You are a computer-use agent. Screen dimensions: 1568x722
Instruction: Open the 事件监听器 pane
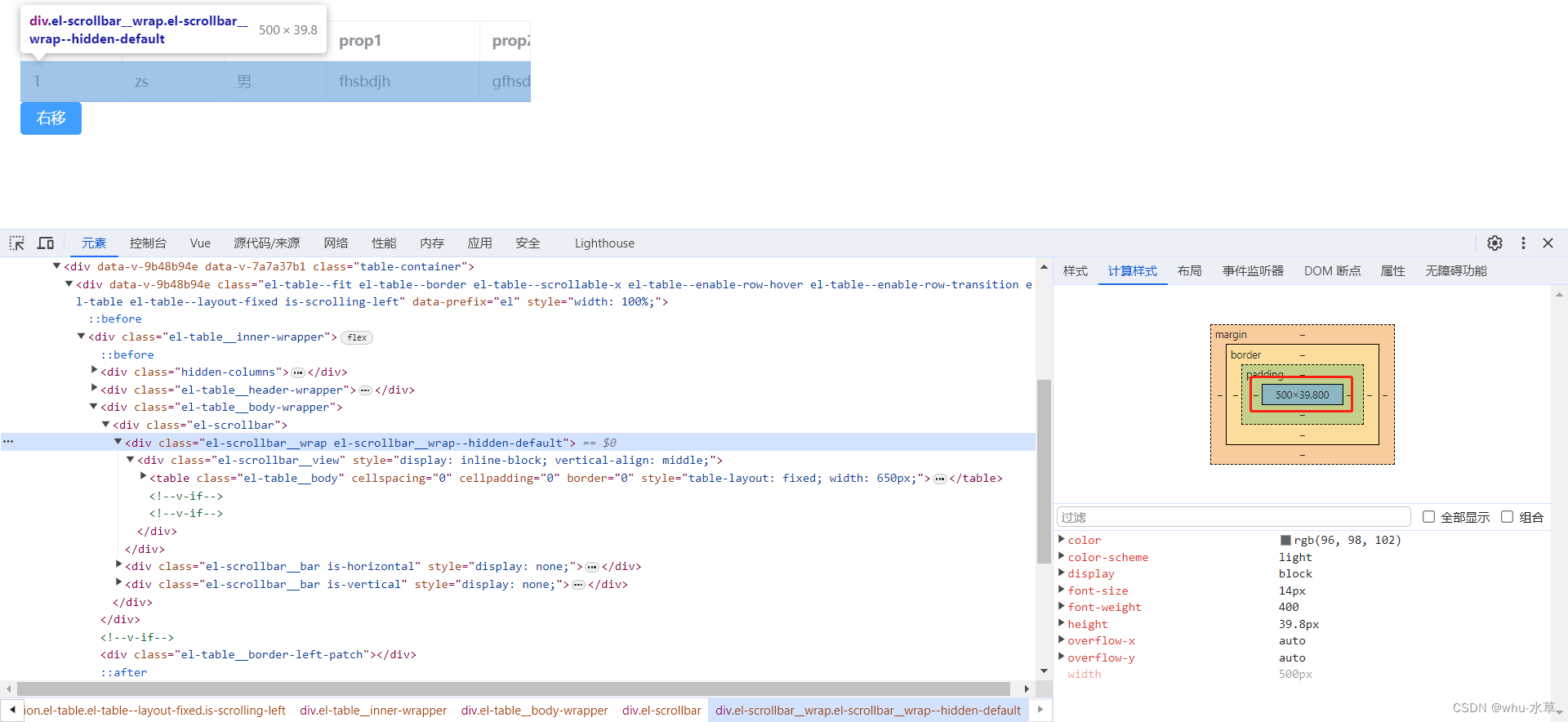pyautogui.click(x=1253, y=271)
